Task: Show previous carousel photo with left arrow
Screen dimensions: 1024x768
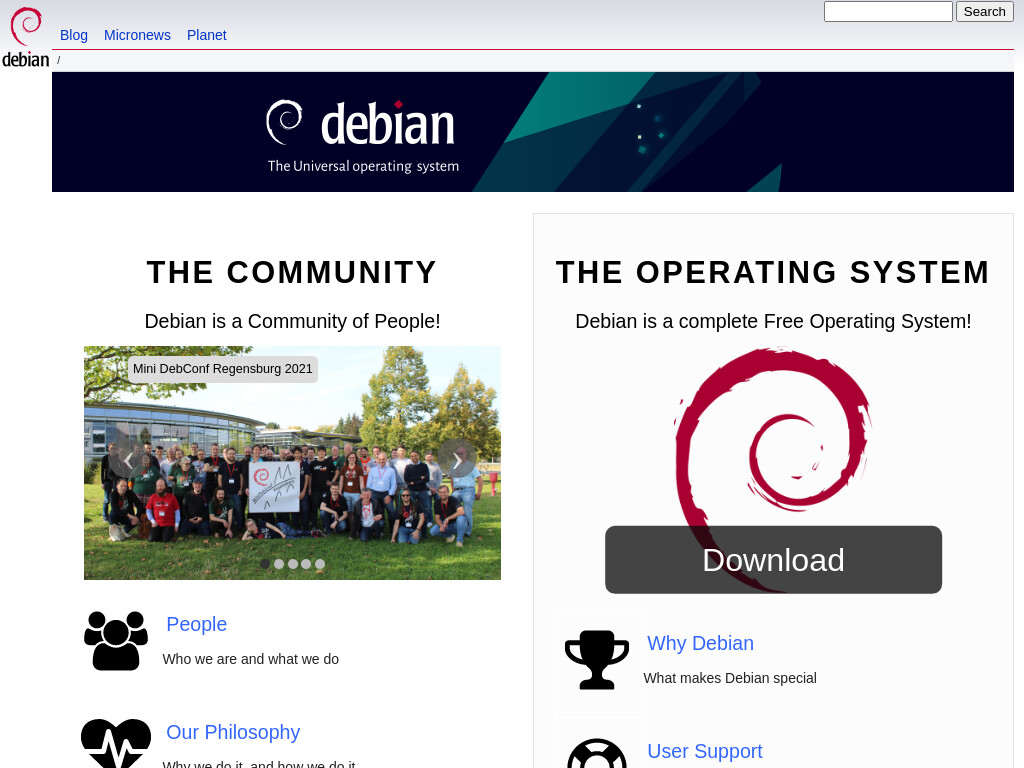Action: 128,460
